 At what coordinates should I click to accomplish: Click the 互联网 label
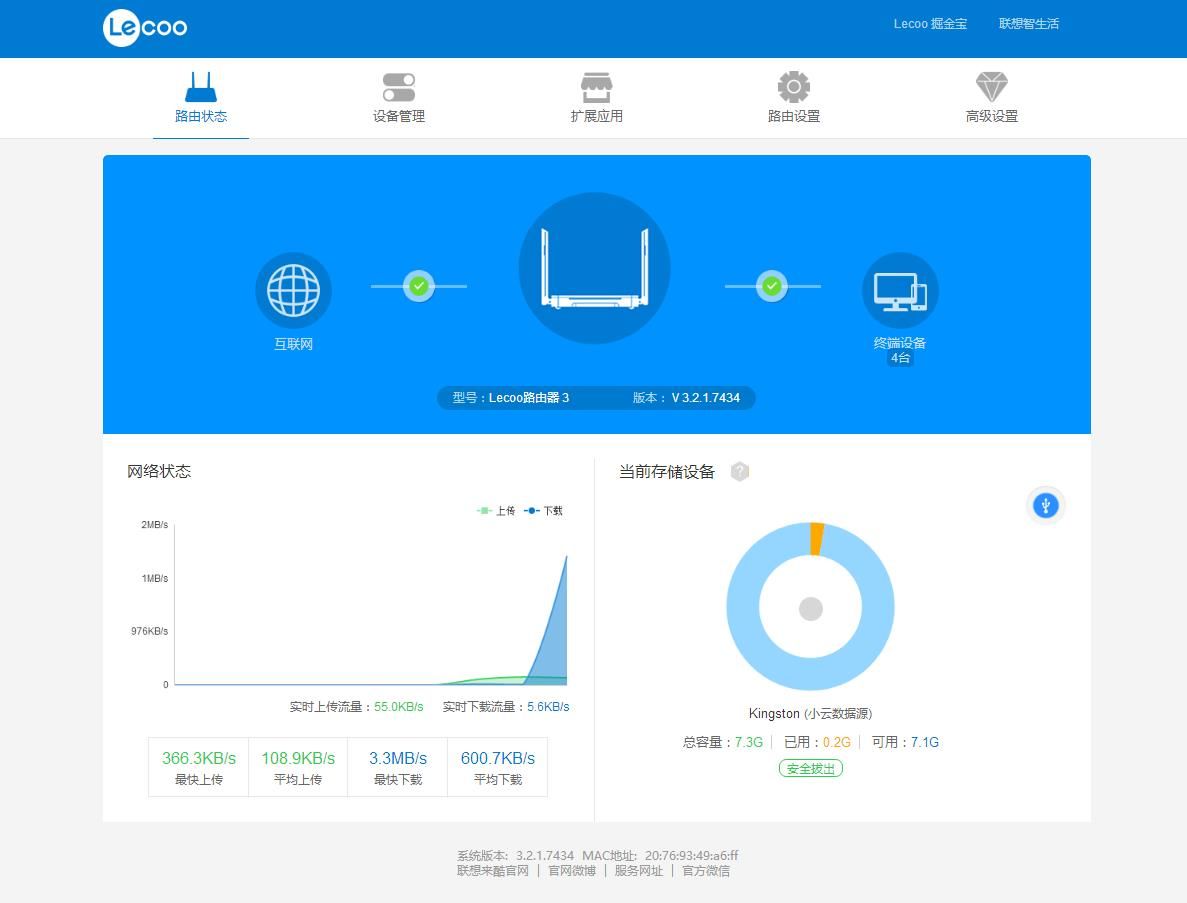click(x=294, y=344)
